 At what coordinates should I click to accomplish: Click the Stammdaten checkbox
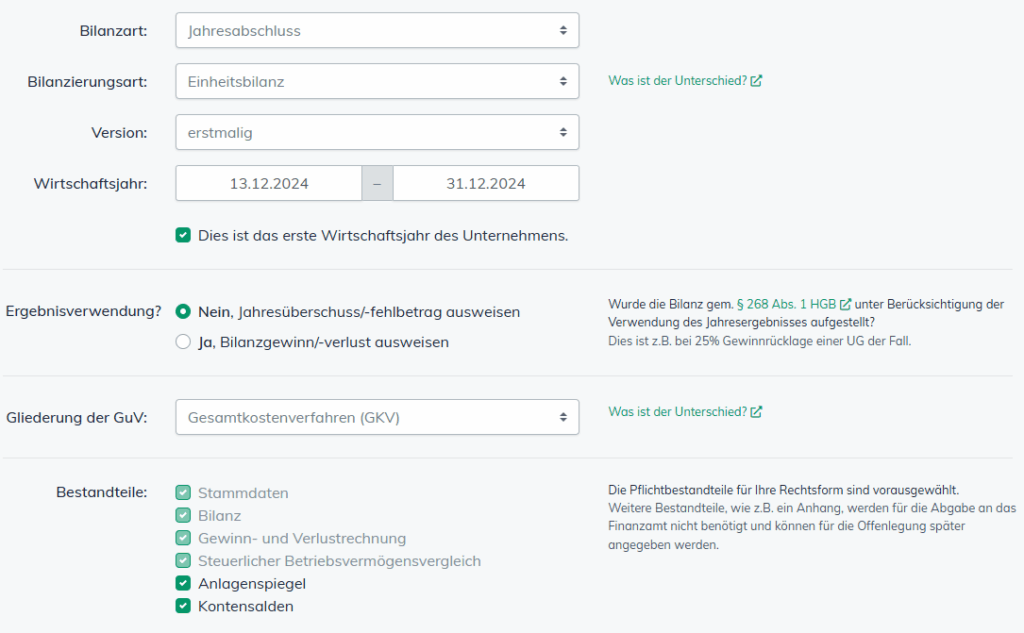coord(183,493)
